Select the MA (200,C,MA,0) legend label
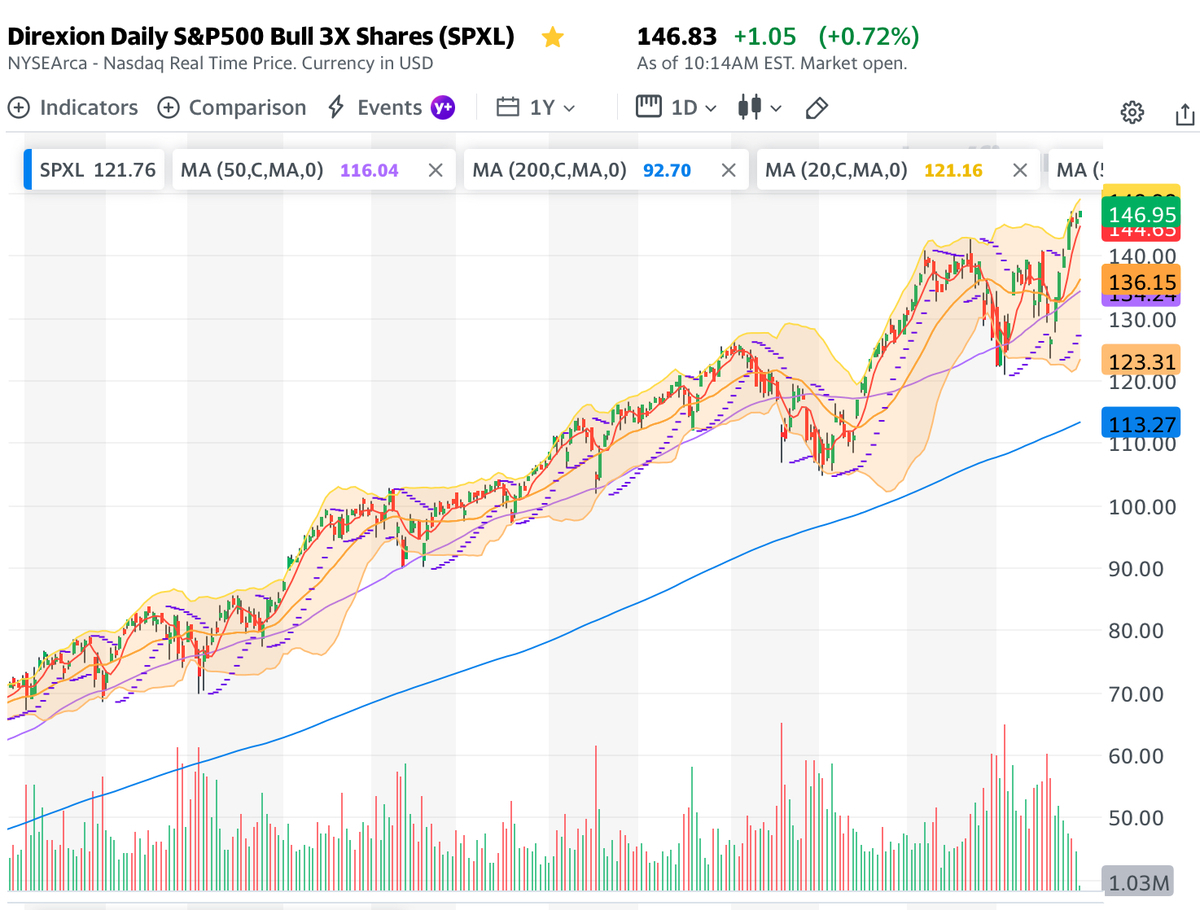Screen dimensions: 1200x910 550,170
